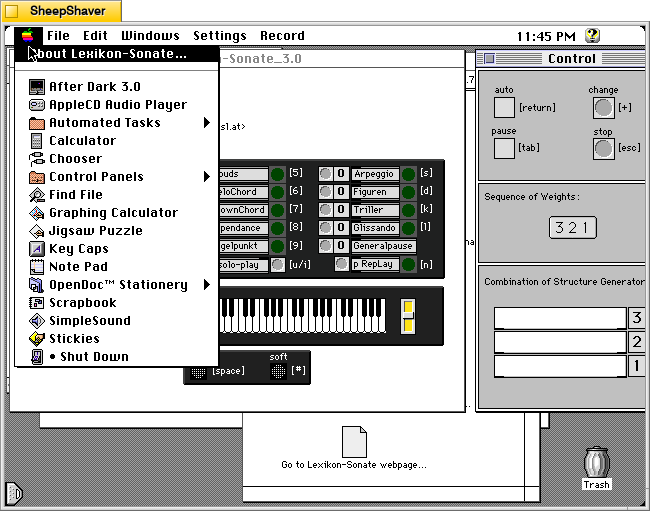Expand Control Panels submenu arrow
This screenshot has width=650, height=511.
[207, 177]
